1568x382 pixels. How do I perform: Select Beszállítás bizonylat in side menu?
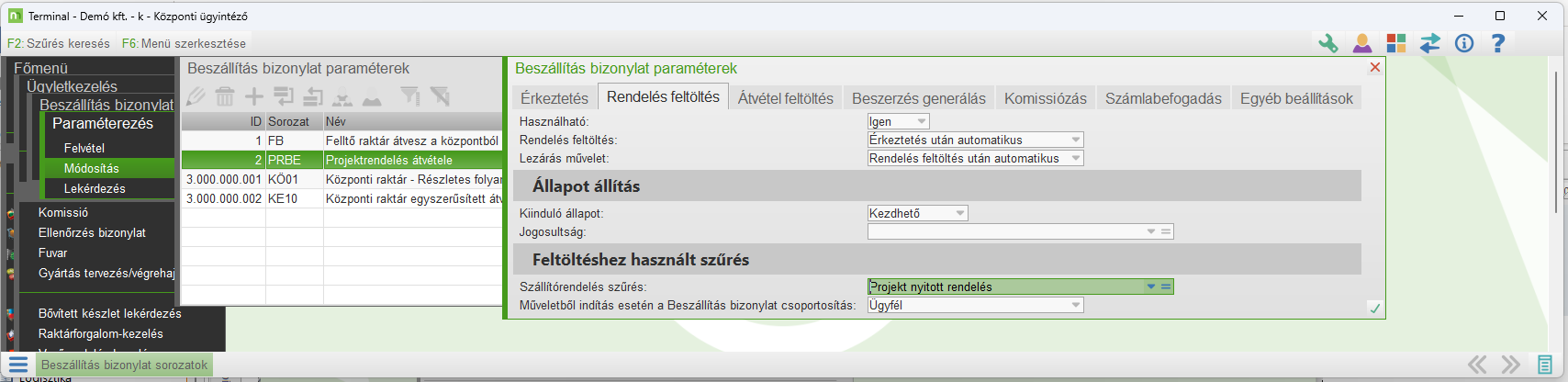point(106,105)
